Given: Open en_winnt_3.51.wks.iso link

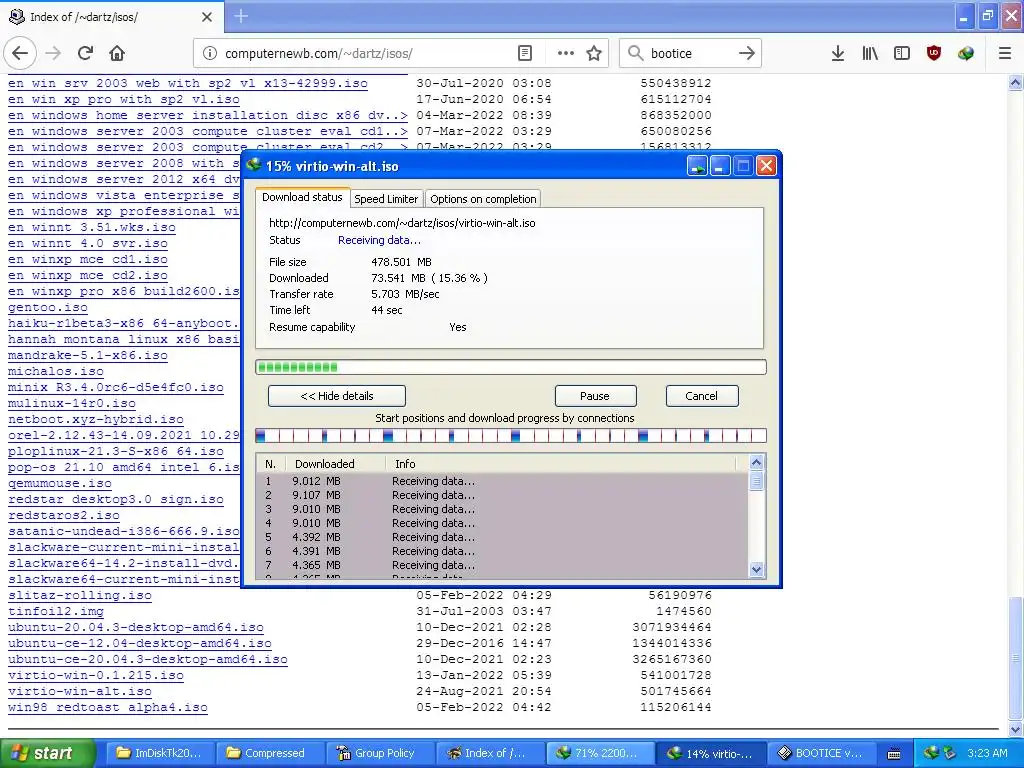Looking at the screenshot, I should [x=91, y=227].
